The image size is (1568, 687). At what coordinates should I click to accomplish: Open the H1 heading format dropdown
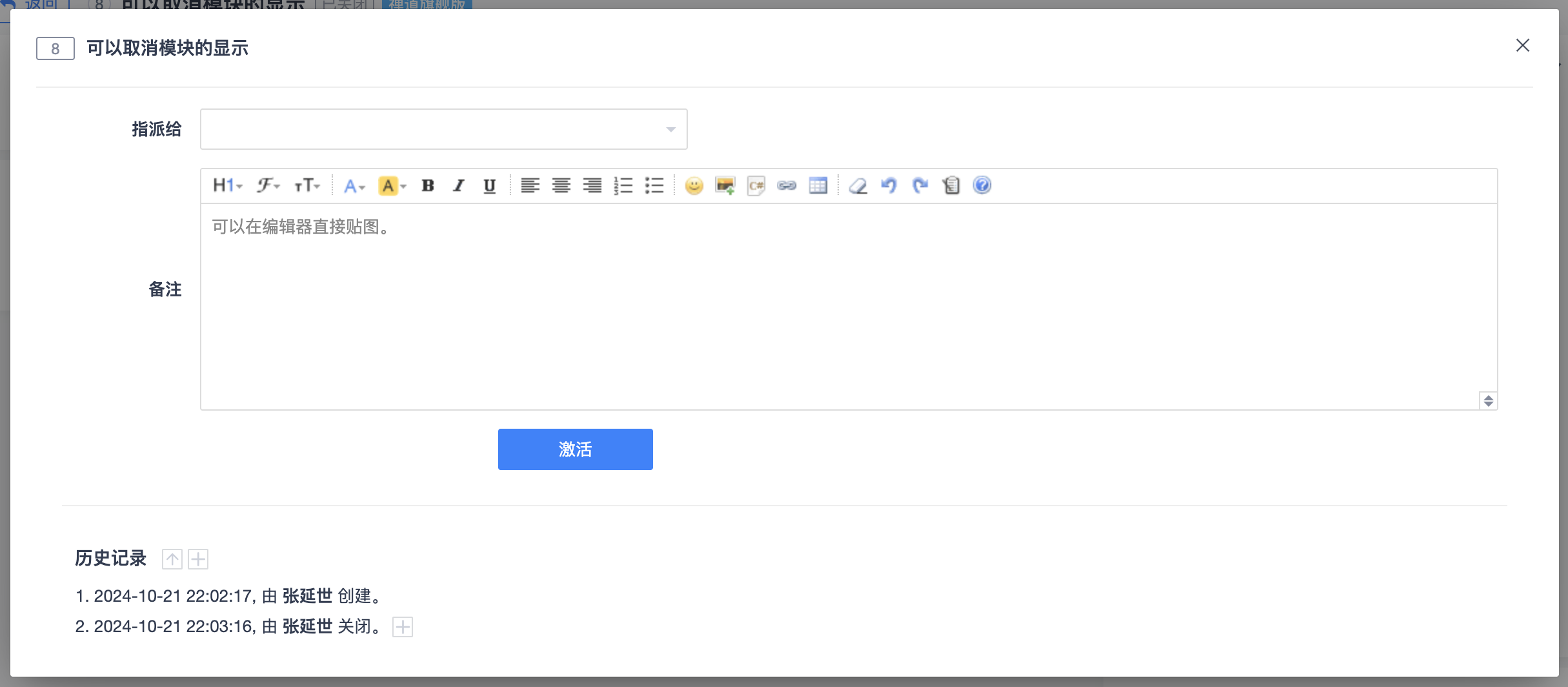click(227, 186)
